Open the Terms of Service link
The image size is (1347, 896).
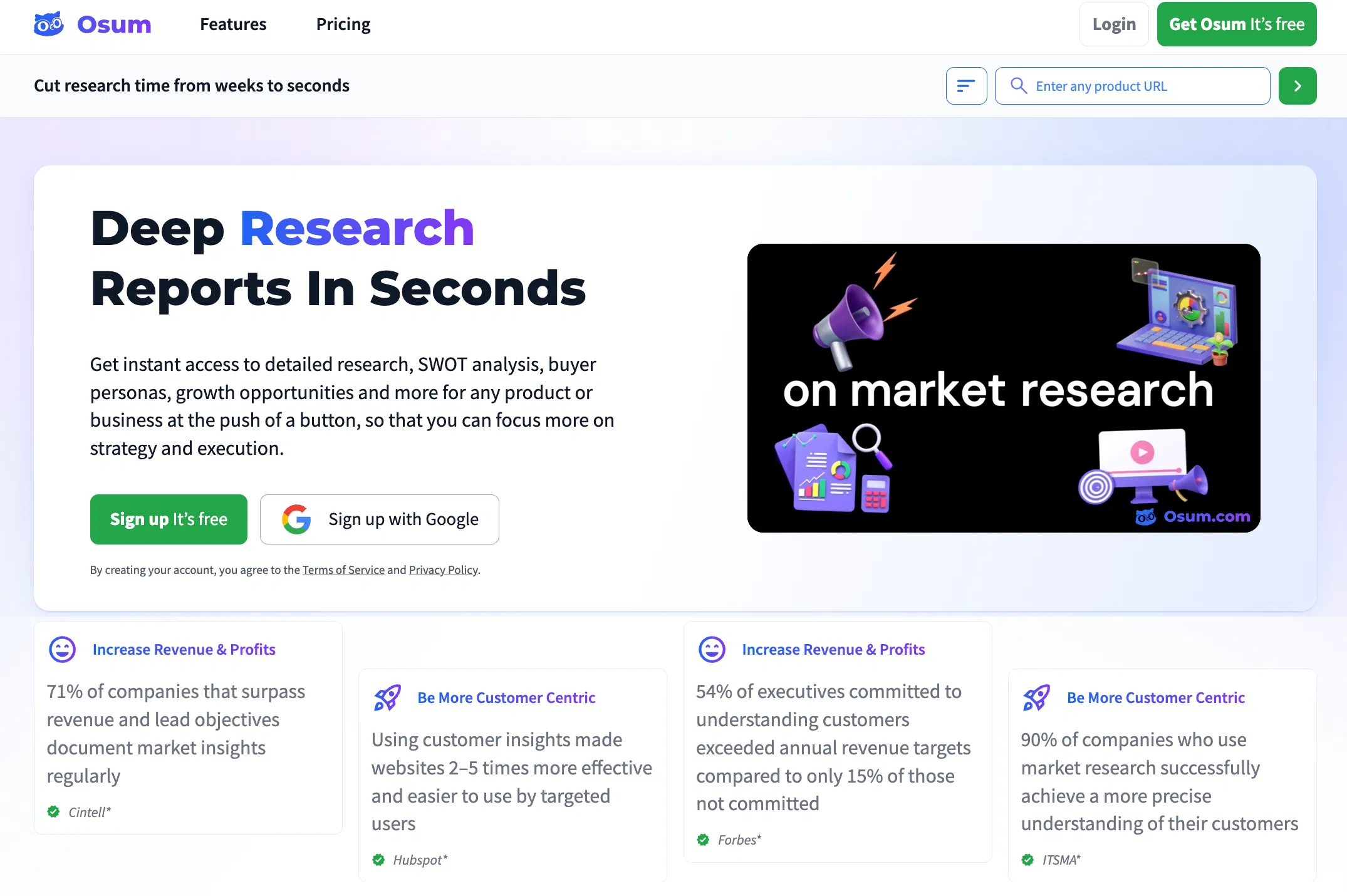[x=343, y=570]
